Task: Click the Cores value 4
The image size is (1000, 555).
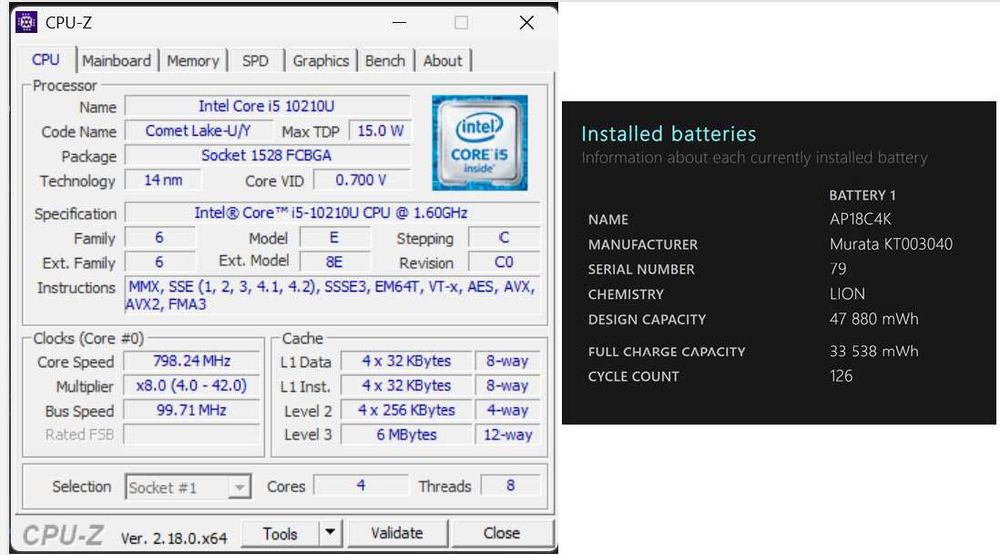Action: [361, 485]
